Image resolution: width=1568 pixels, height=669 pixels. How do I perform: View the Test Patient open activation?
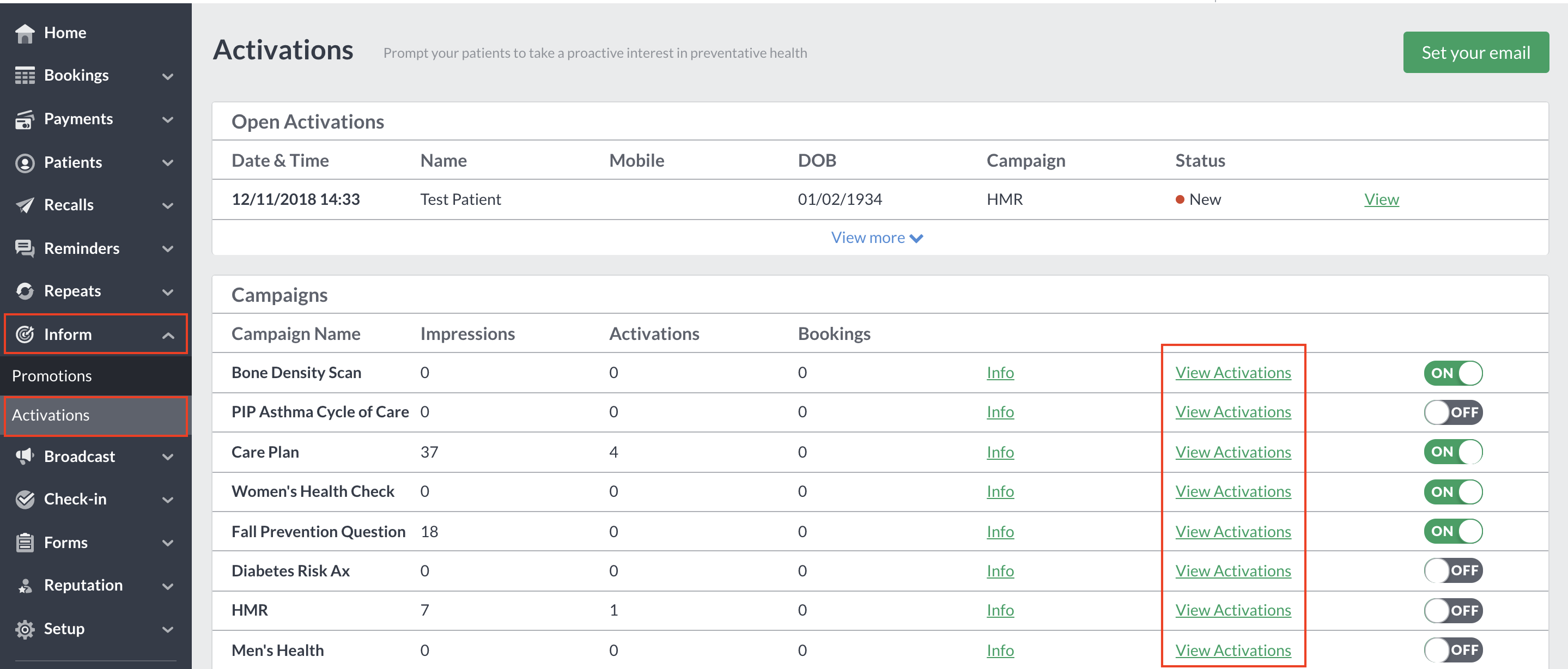(1381, 200)
